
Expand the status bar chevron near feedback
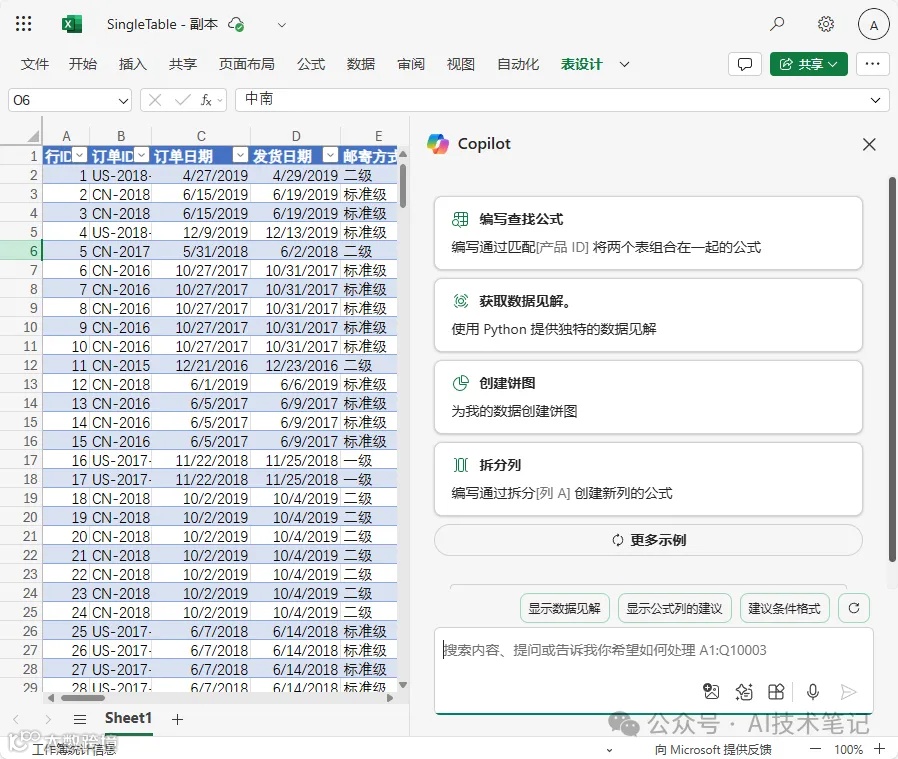[x=609, y=749]
